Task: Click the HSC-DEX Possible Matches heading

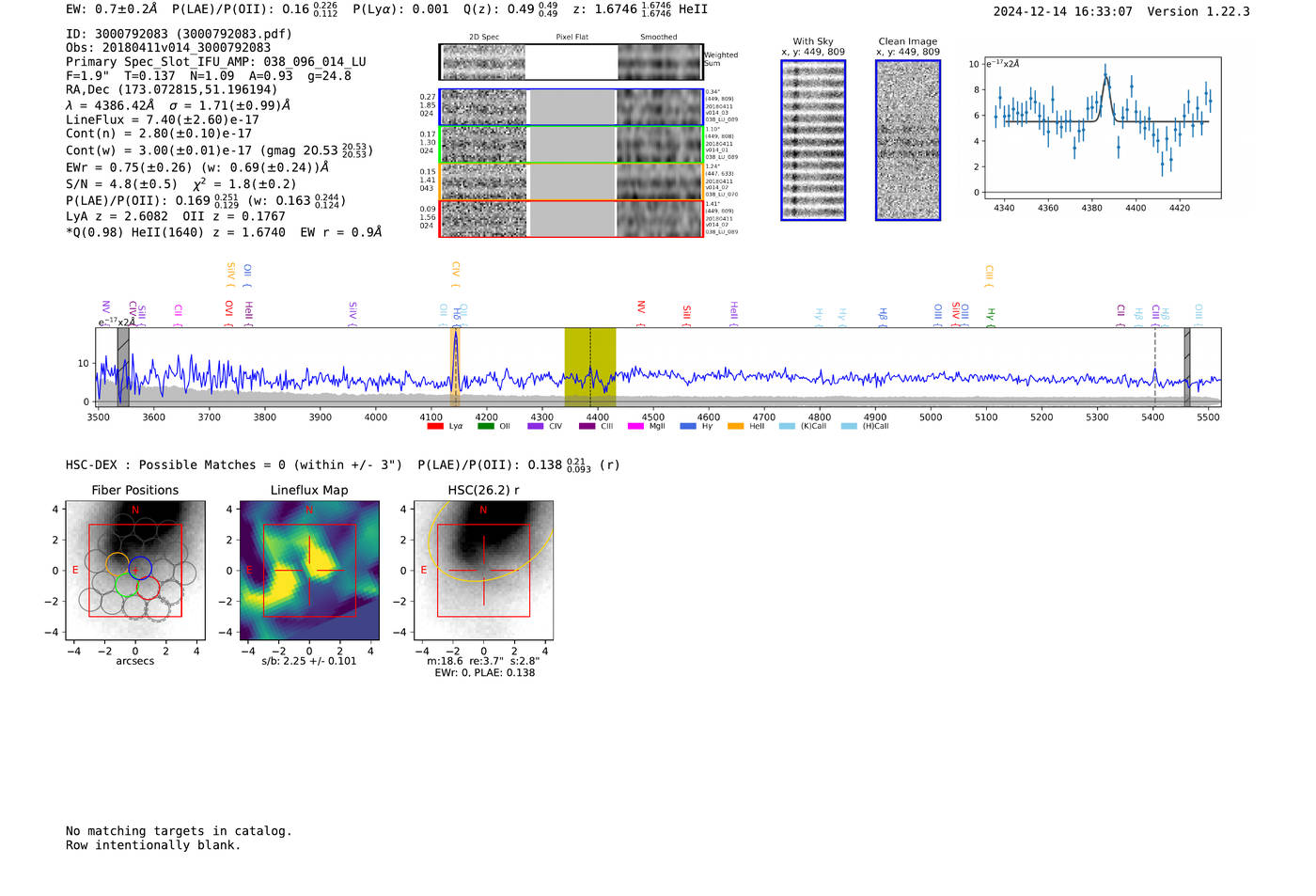Action: pyautogui.click(x=234, y=464)
